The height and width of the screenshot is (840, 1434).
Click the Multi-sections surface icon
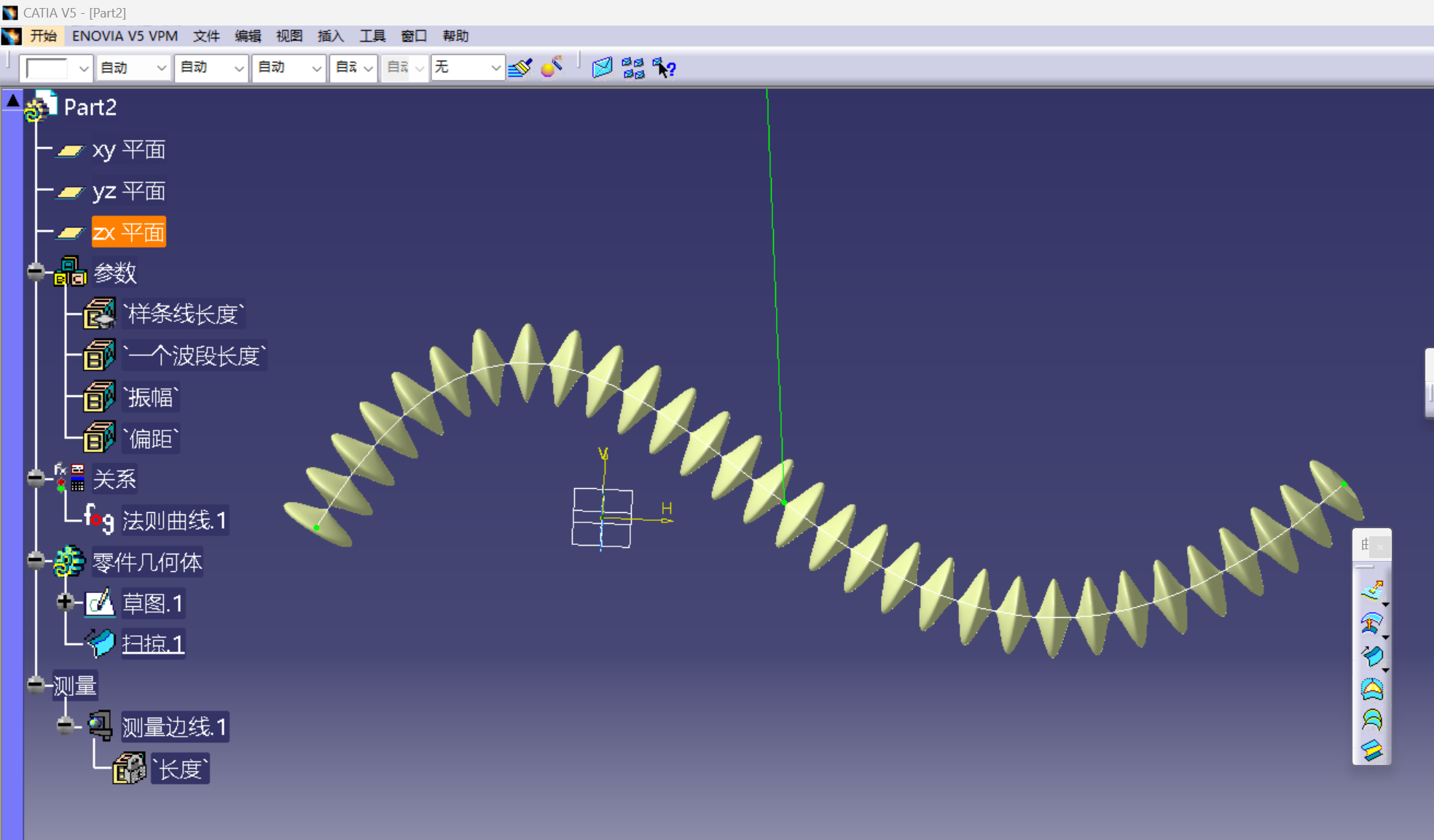point(1371,720)
